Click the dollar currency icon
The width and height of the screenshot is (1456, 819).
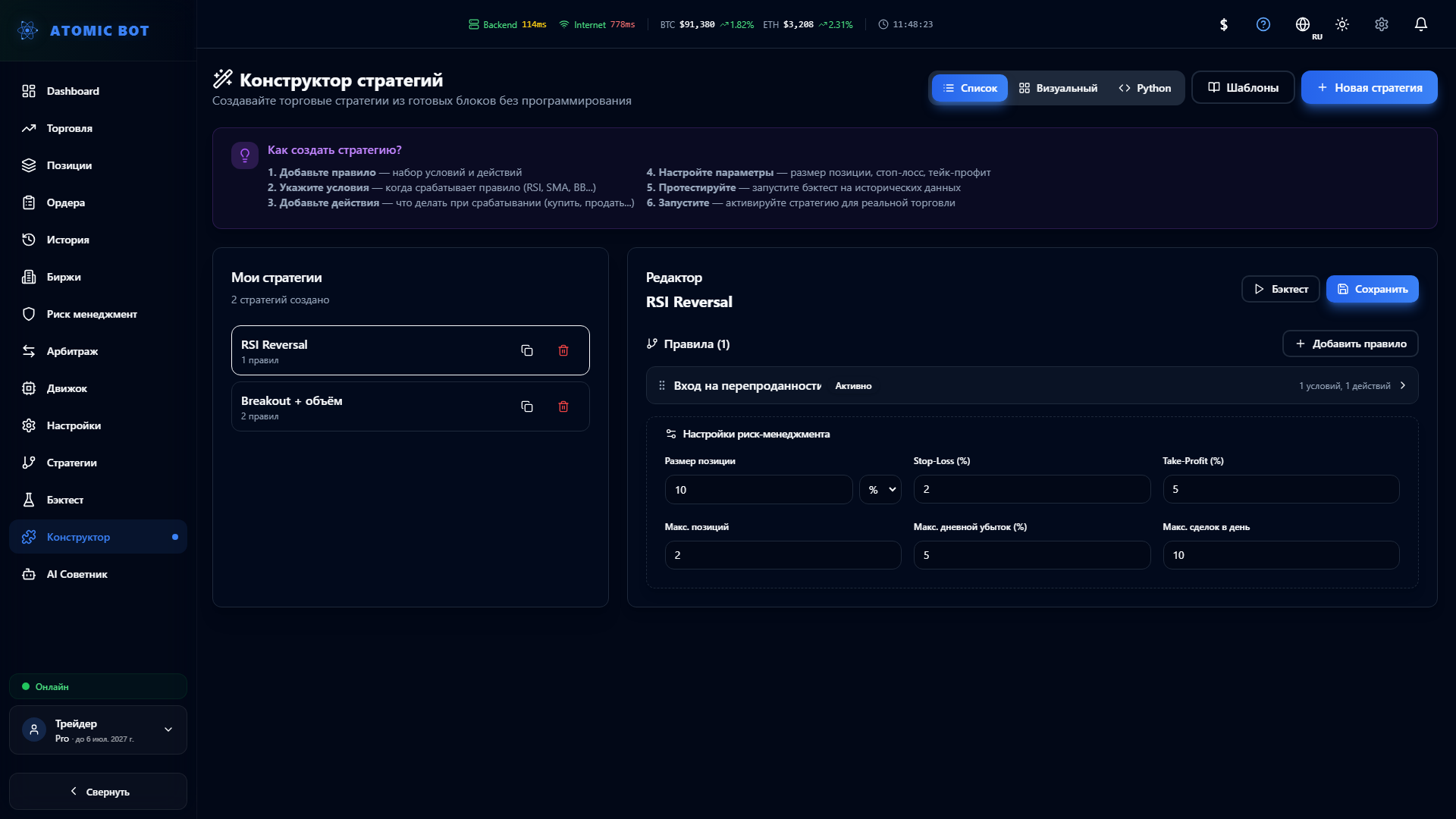[x=1224, y=24]
